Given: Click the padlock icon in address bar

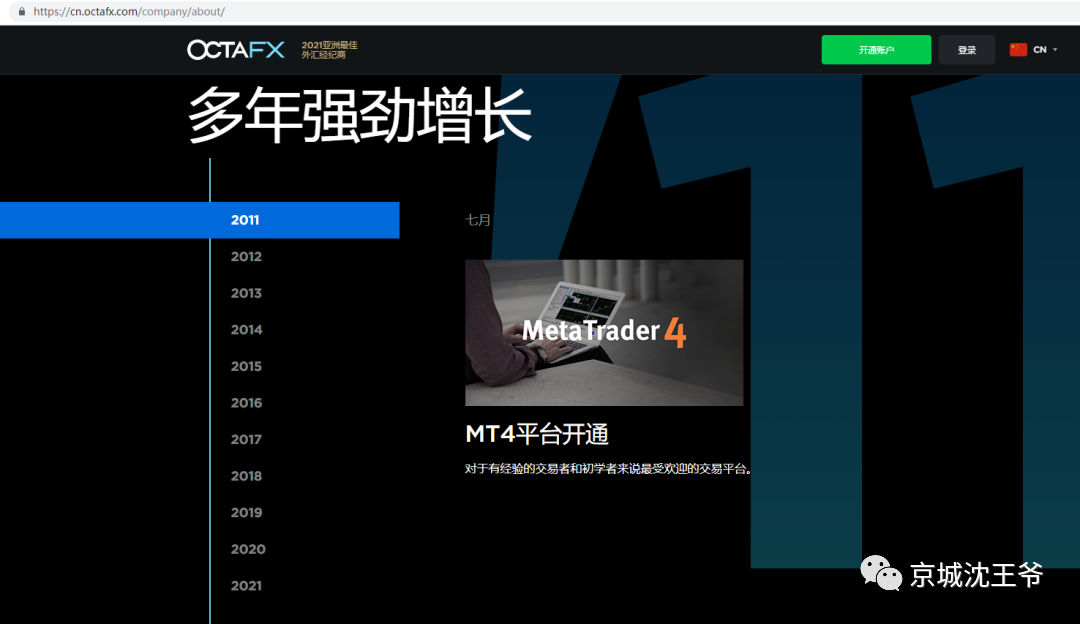Looking at the screenshot, I should point(22,12).
